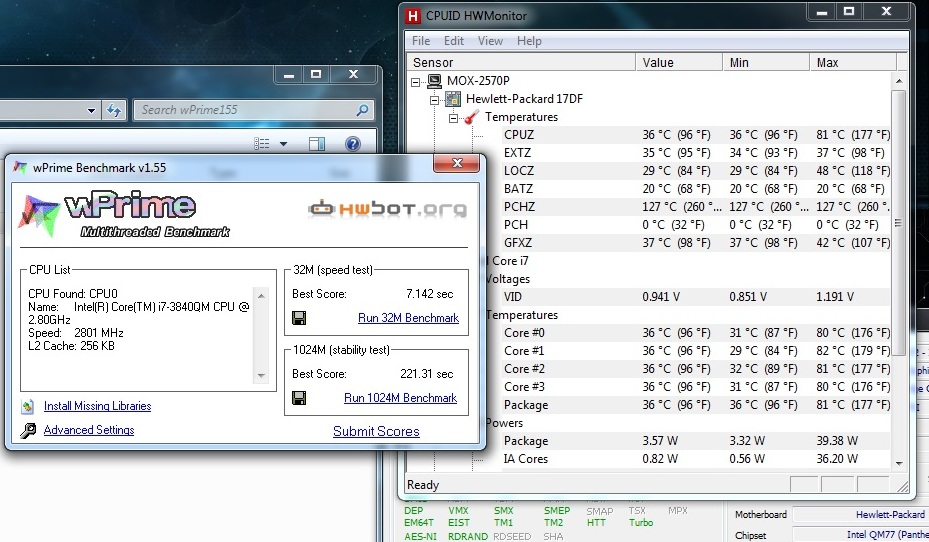Viewport: 929px width, 542px height.
Task: Click the Install Missing Libraries icon
Action: [x=28, y=406]
